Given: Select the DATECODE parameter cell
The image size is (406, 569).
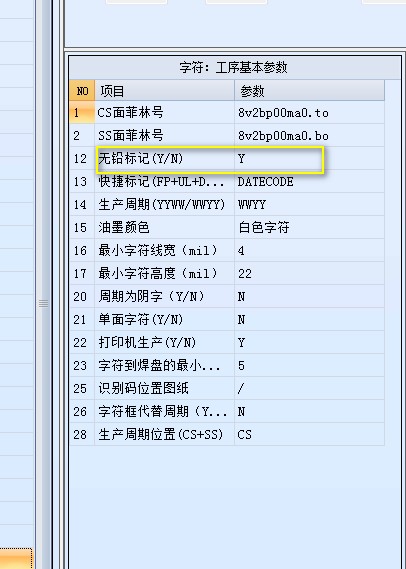Looking at the screenshot, I should [x=309, y=181].
